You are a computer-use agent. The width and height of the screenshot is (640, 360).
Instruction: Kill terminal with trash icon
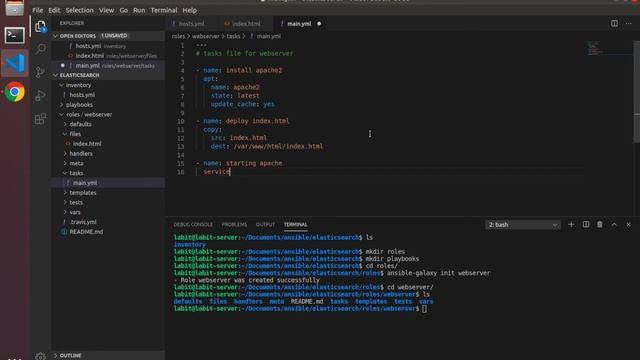point(600,224)
